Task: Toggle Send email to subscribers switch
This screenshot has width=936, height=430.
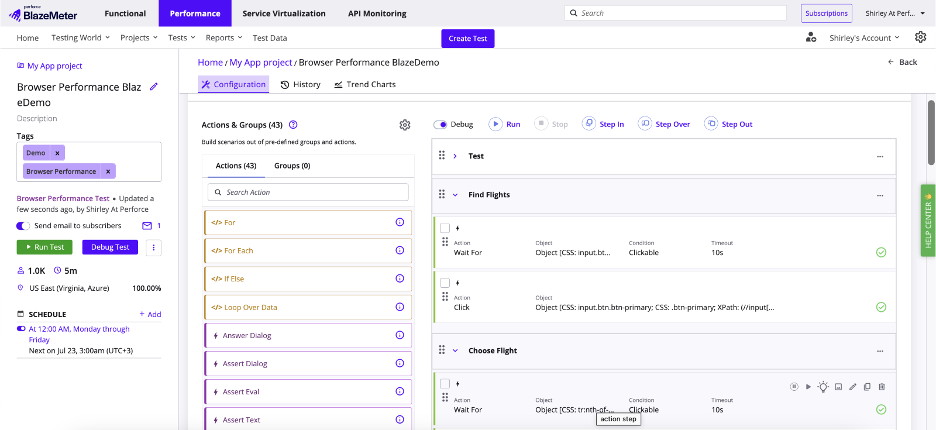Action: click(x=23, y=226)
